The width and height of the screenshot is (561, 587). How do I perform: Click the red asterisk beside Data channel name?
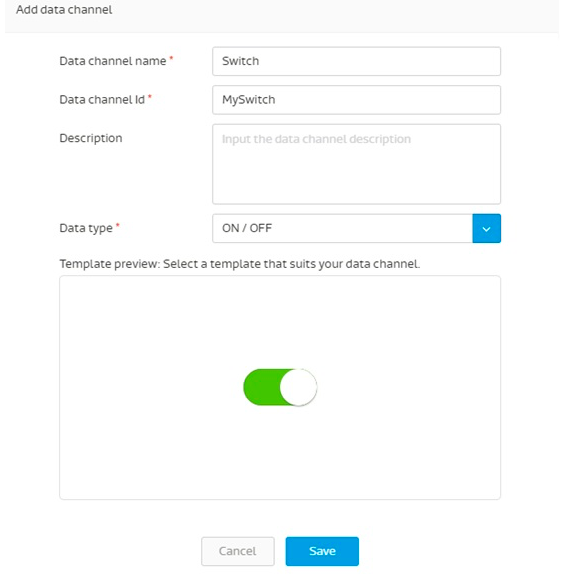click(171, 58)
